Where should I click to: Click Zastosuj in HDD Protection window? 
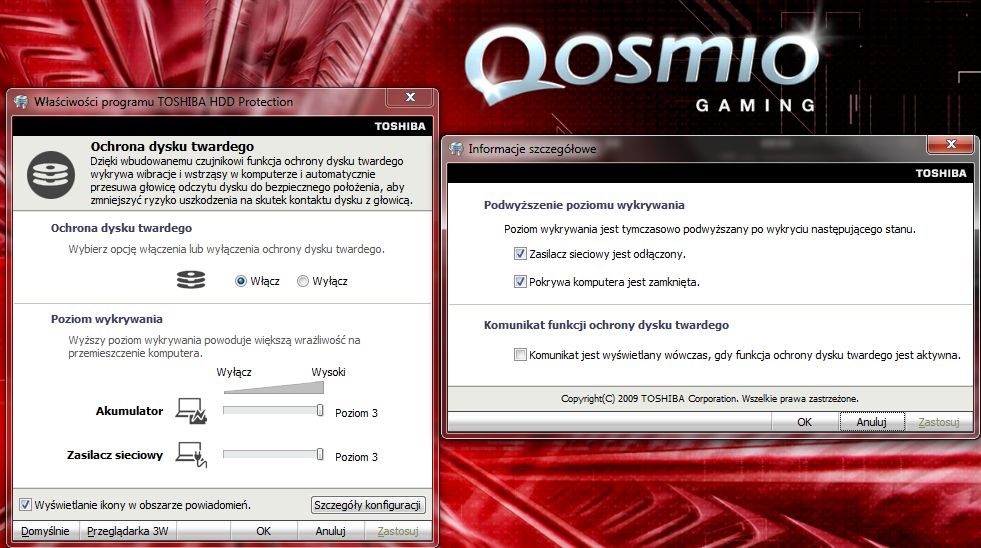[x=398, y=531]
